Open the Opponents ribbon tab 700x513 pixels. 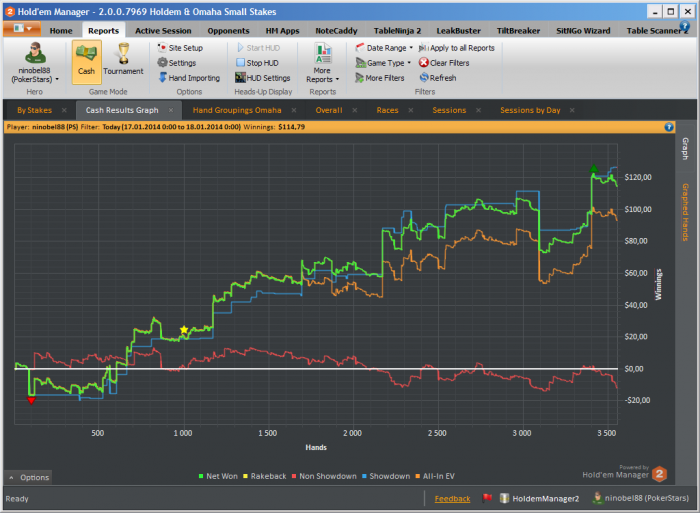(228, 31)
